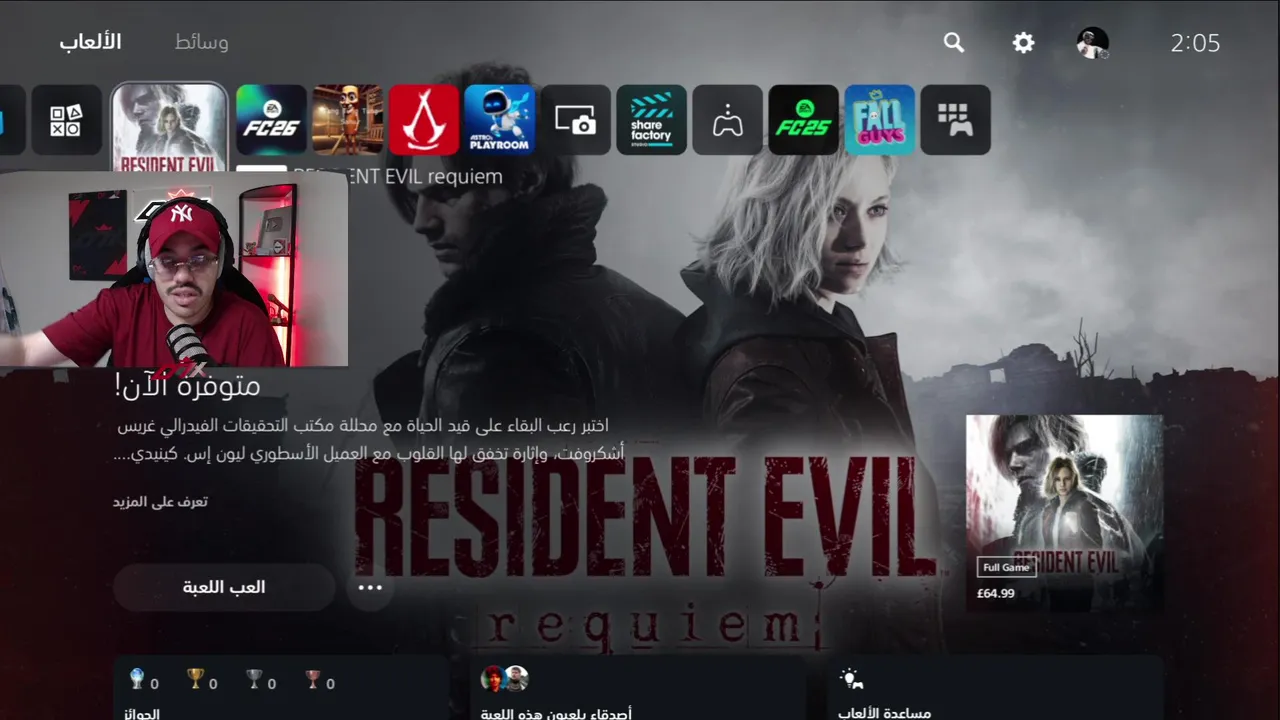Open the settings gear icon
The height and width of the screenshot is (720, 1280).
[x=1023, y=42]
